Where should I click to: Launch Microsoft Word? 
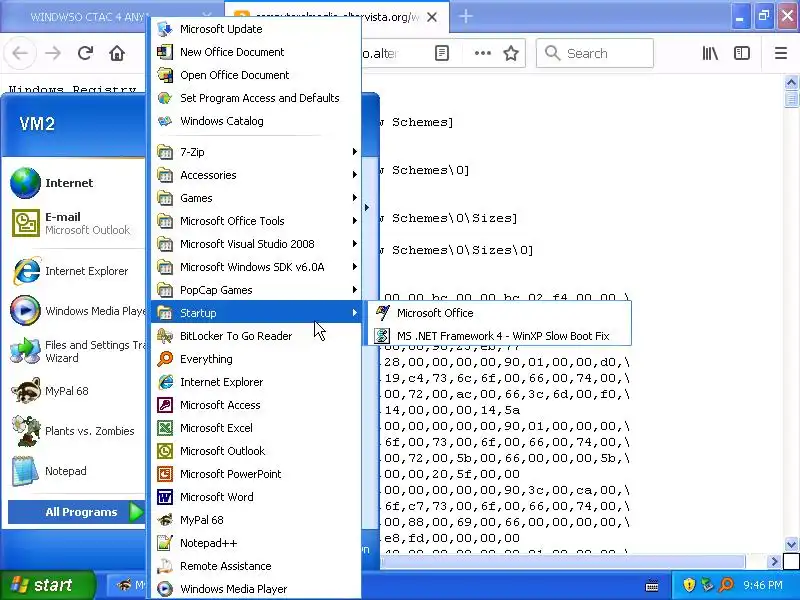[x=256, y=496]
